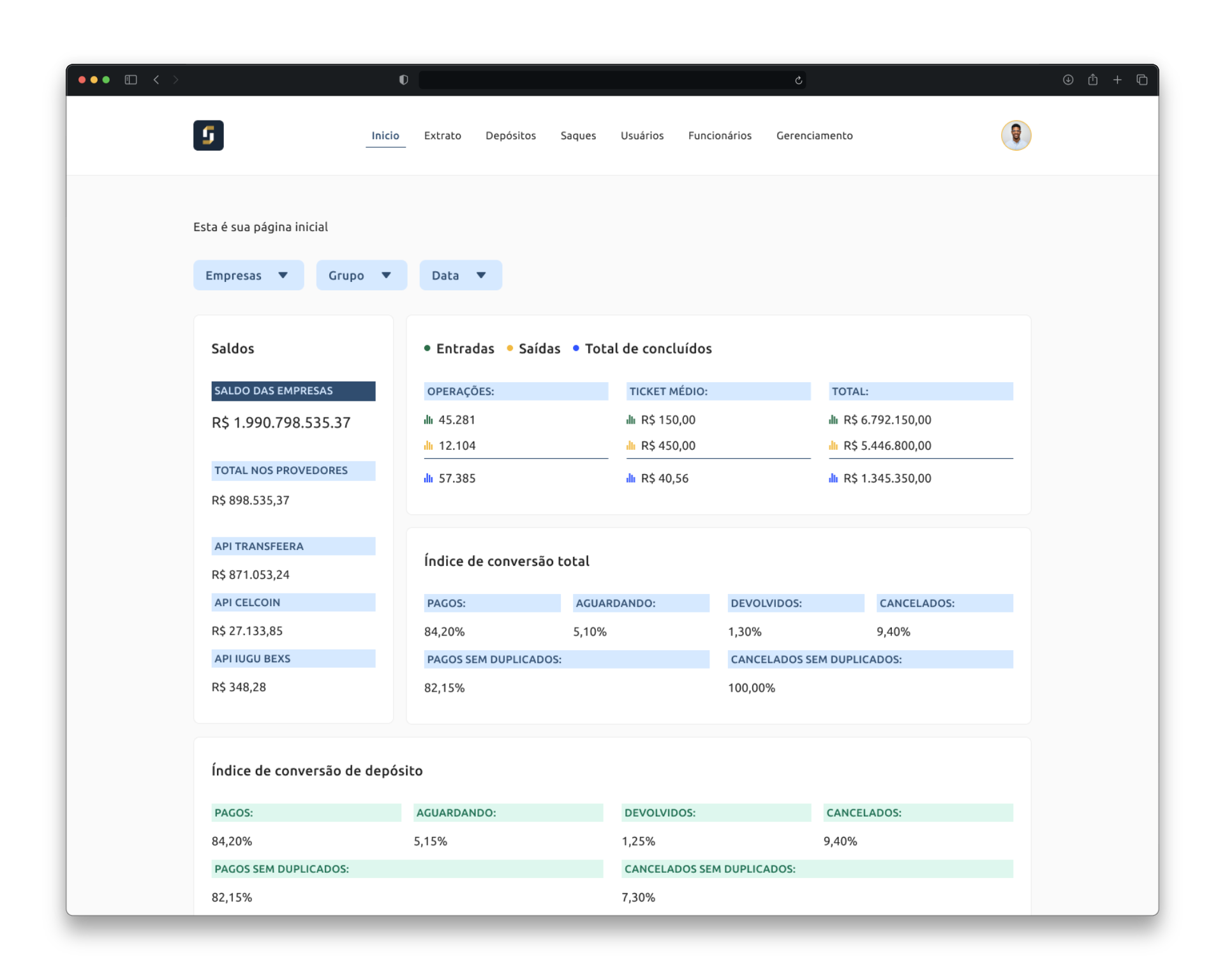The width and height of the screenshot is (1225, 980).
Task: Click the Saldos card heading
Action: coord(233,348)
